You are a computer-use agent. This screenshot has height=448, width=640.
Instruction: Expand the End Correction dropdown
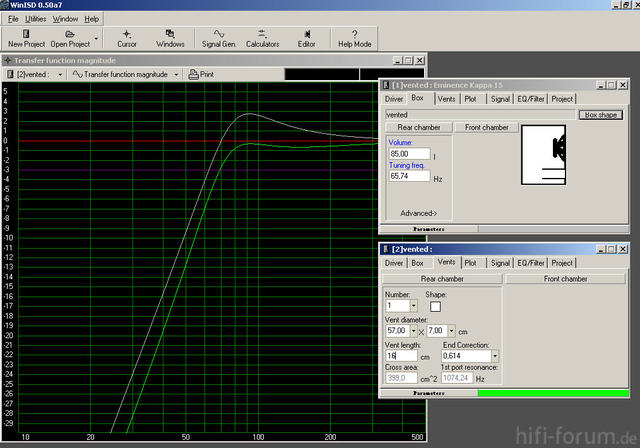494,355
